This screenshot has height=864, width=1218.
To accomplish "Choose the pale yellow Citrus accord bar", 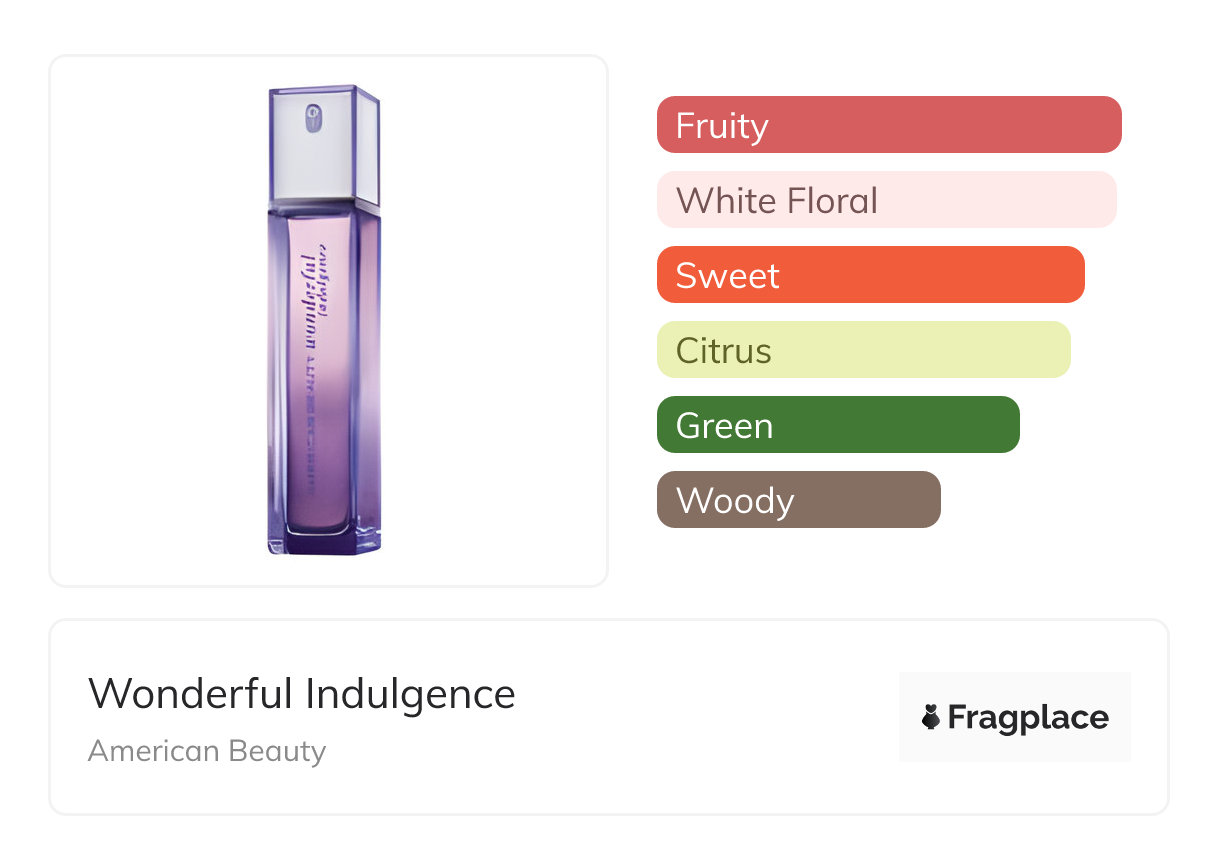I will point(863,350).
